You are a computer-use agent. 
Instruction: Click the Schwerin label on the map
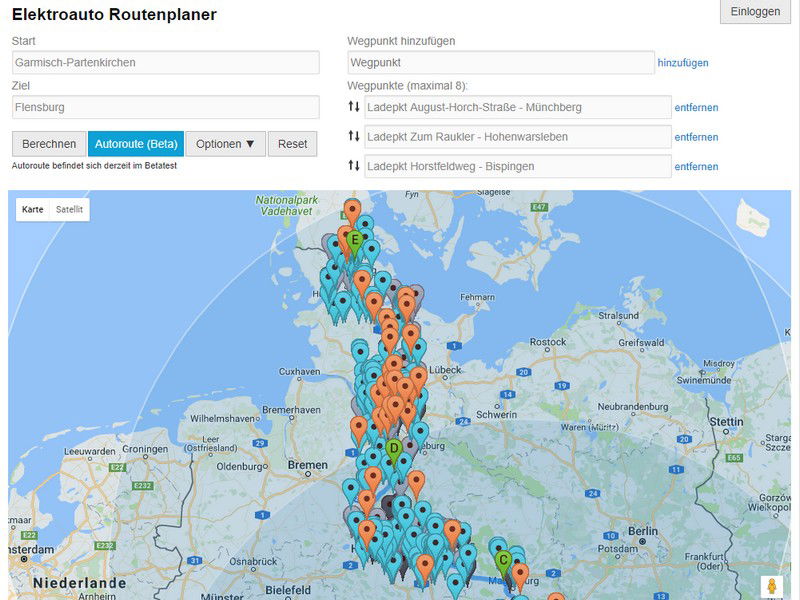496,415
